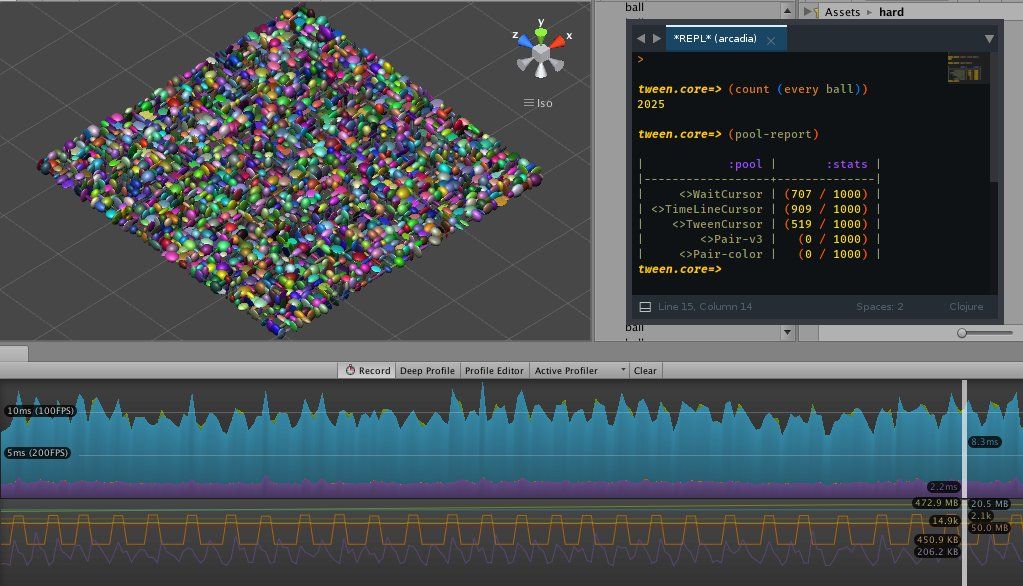The image size is (1023, 586).
Task: Click the scene orientation gizmo cube
Action: pos(541,53)
